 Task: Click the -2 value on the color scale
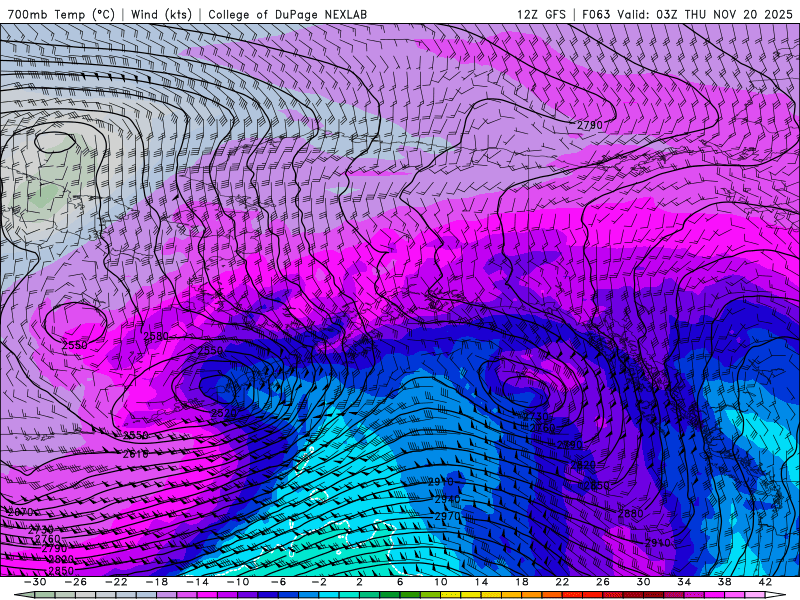pos(319,582)
